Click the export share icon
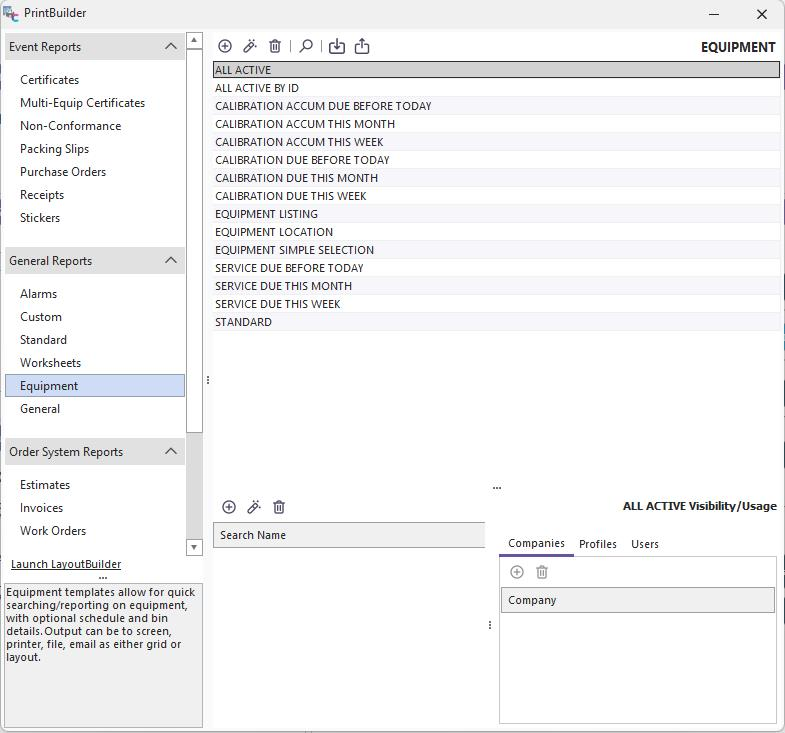785x733 pixels. point(362,46)
